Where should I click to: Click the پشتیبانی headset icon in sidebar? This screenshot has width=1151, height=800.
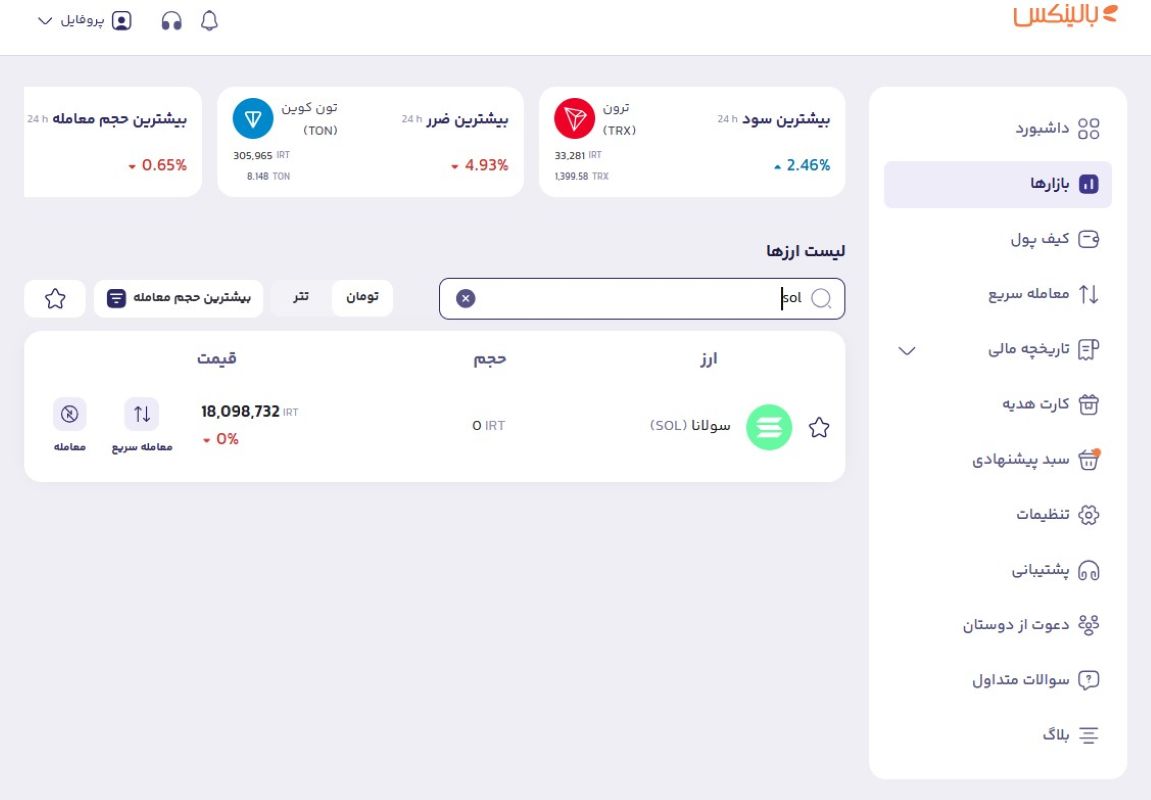tap(1089, 570)
